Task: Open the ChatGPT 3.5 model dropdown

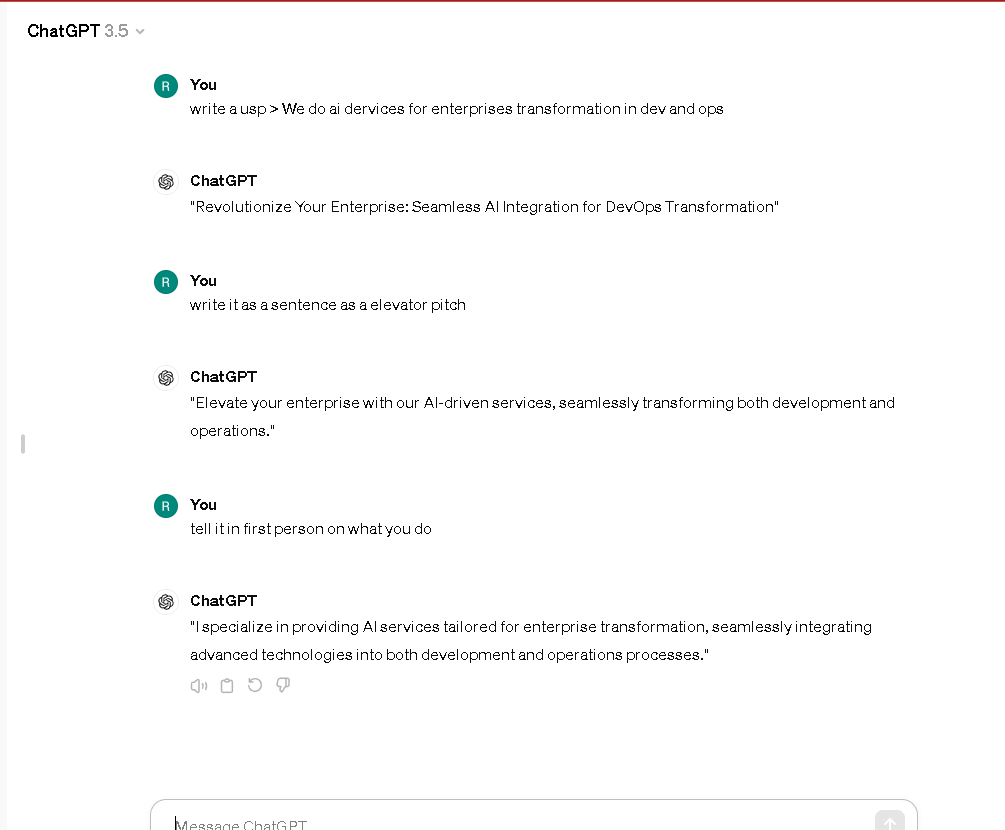Action: click(86, 31)
